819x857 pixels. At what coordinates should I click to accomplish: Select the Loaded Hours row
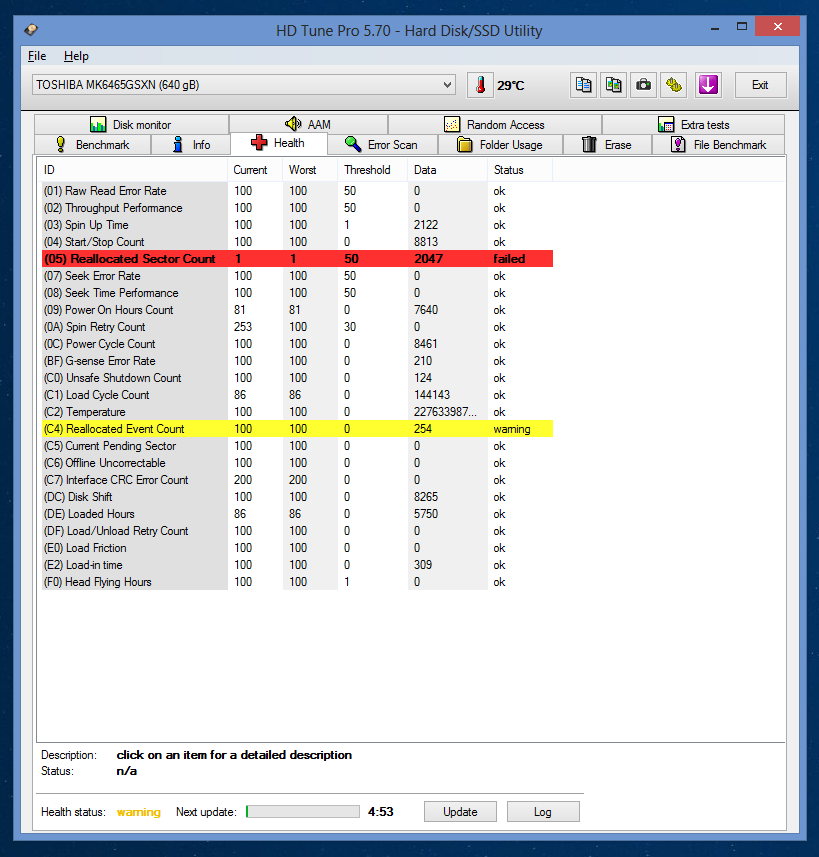click(297, 514)
